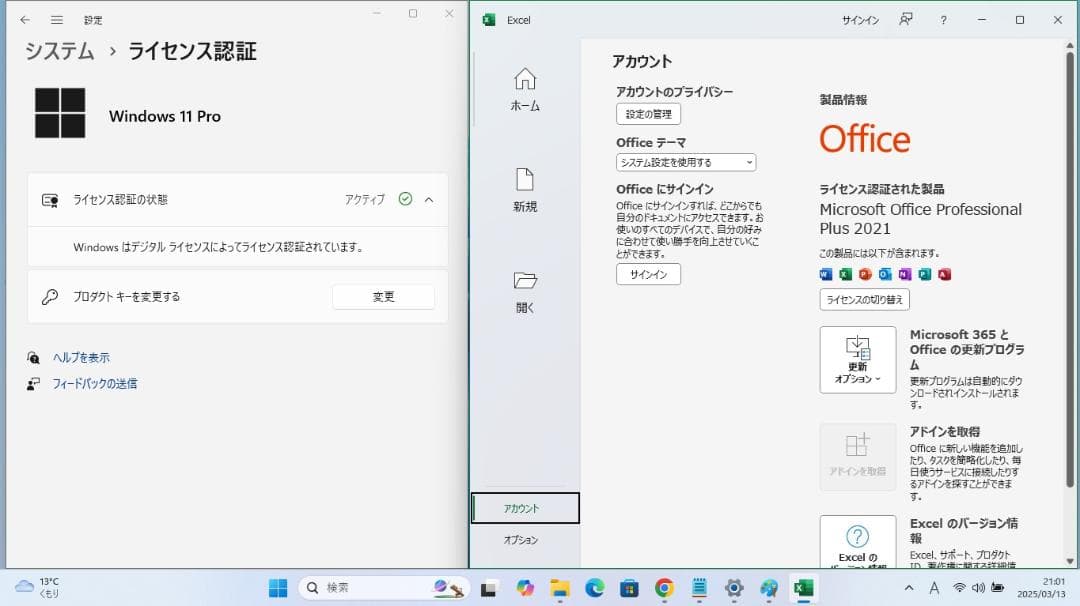Click the Access product icon
Screen dimensions: 1080x606
(x=944, y=274)
